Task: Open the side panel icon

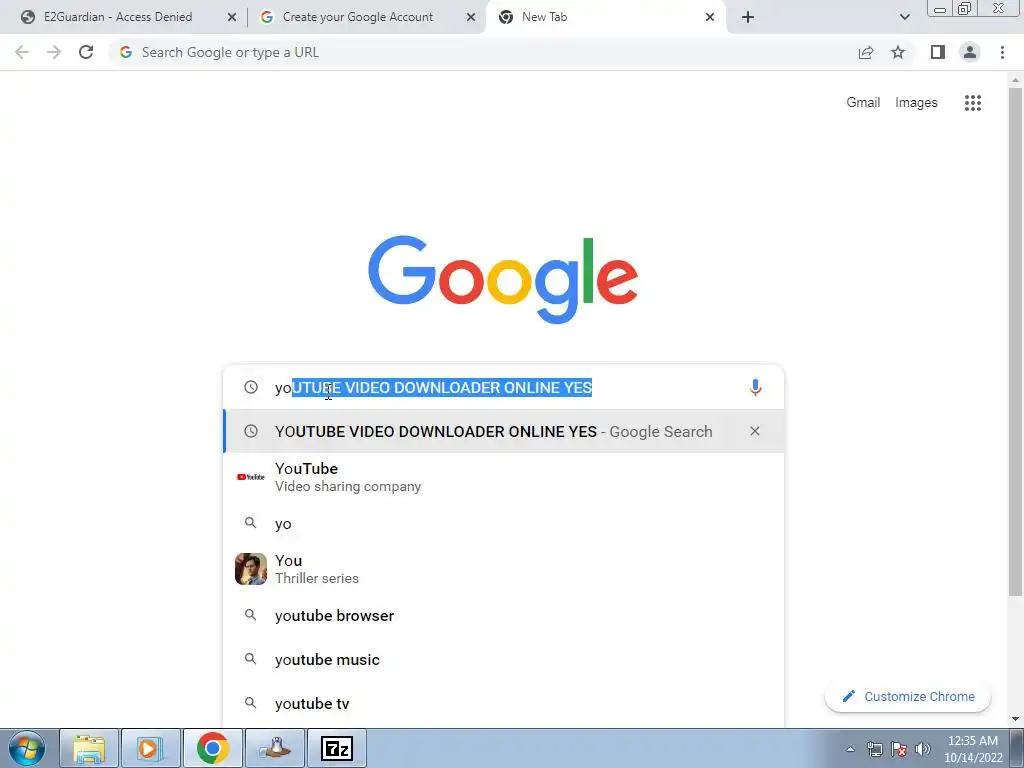Action: (x=938, y=52)
